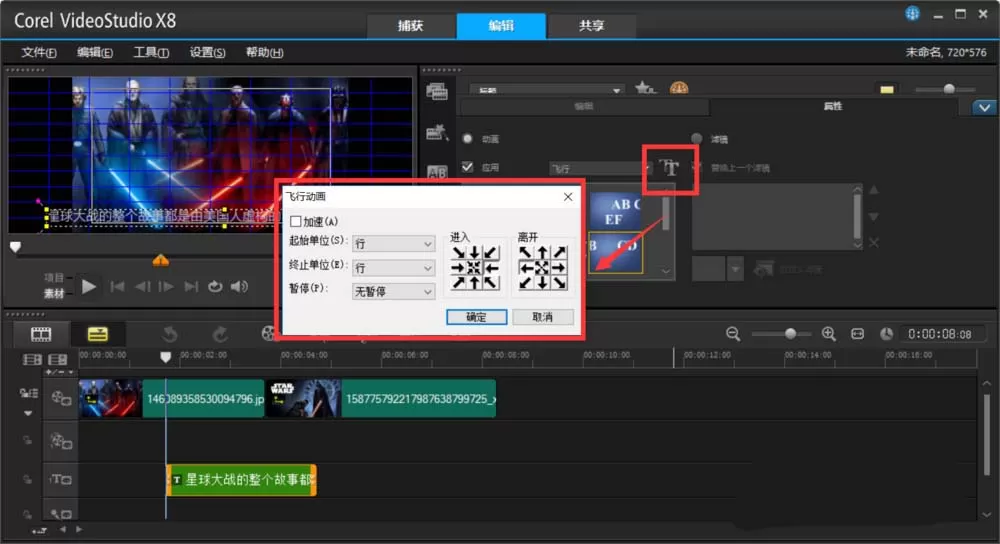Click the redo arrow in timeline toolbar
Viewport: 1000px width, 544px height.
point(220,334)
